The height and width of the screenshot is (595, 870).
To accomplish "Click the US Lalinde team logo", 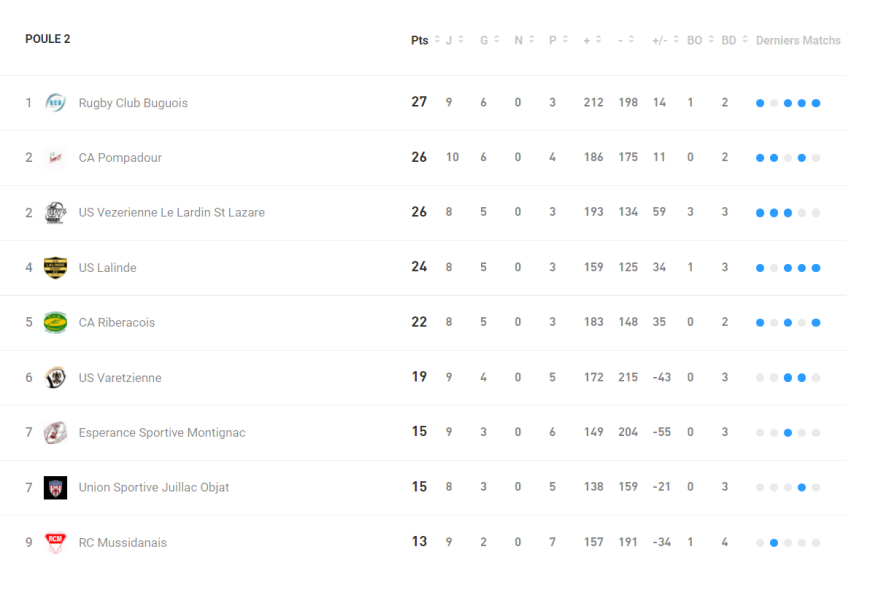I will point(55,268).
